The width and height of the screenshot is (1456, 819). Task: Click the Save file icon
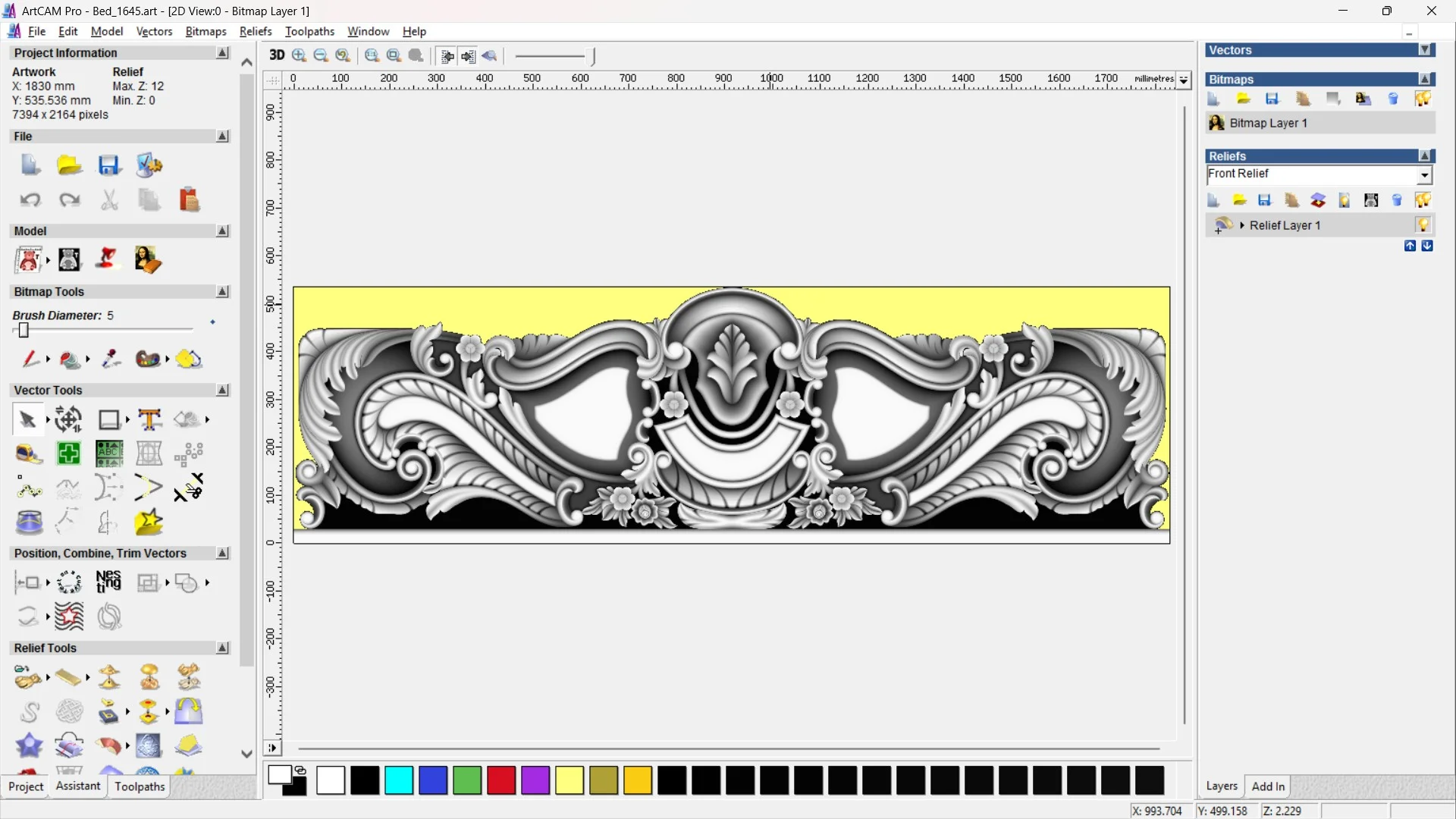coord(108,165)
